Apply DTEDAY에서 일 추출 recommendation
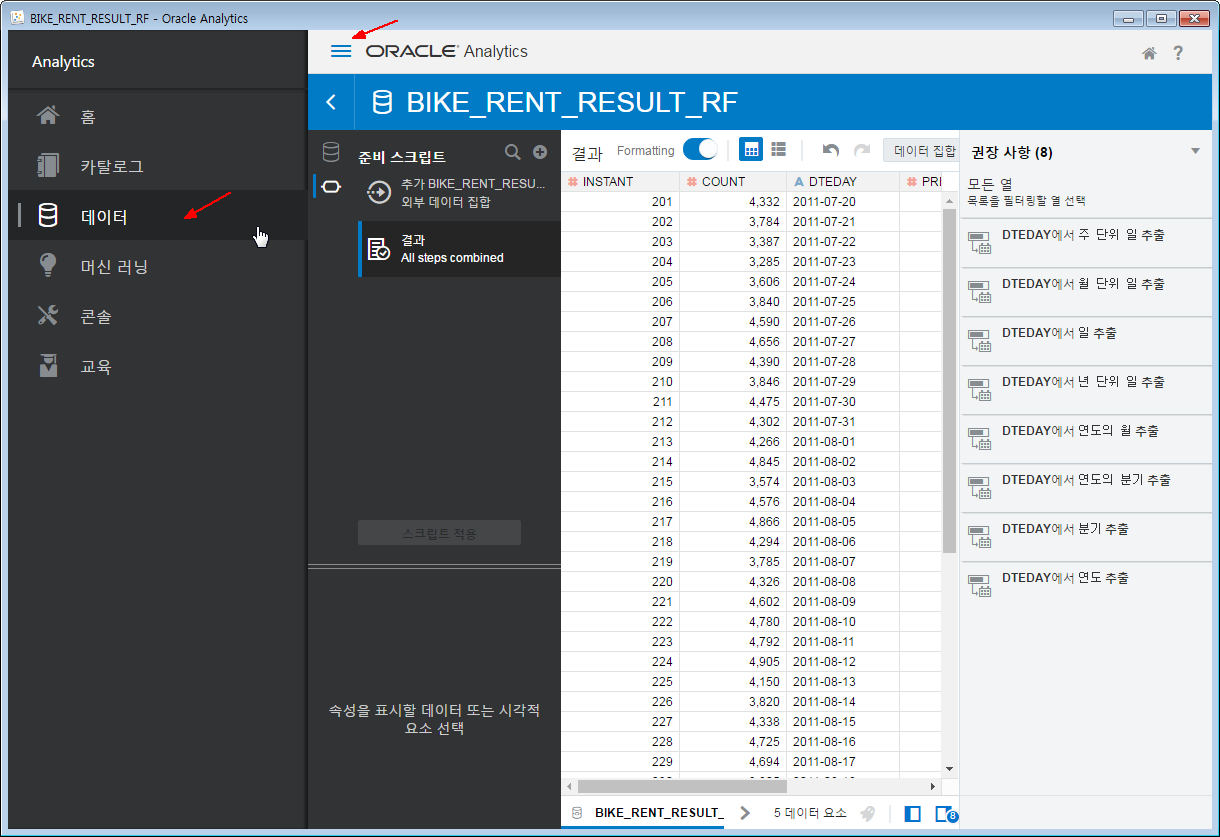This screenshot has width=1220, height=837. (x=1086, y=341)
